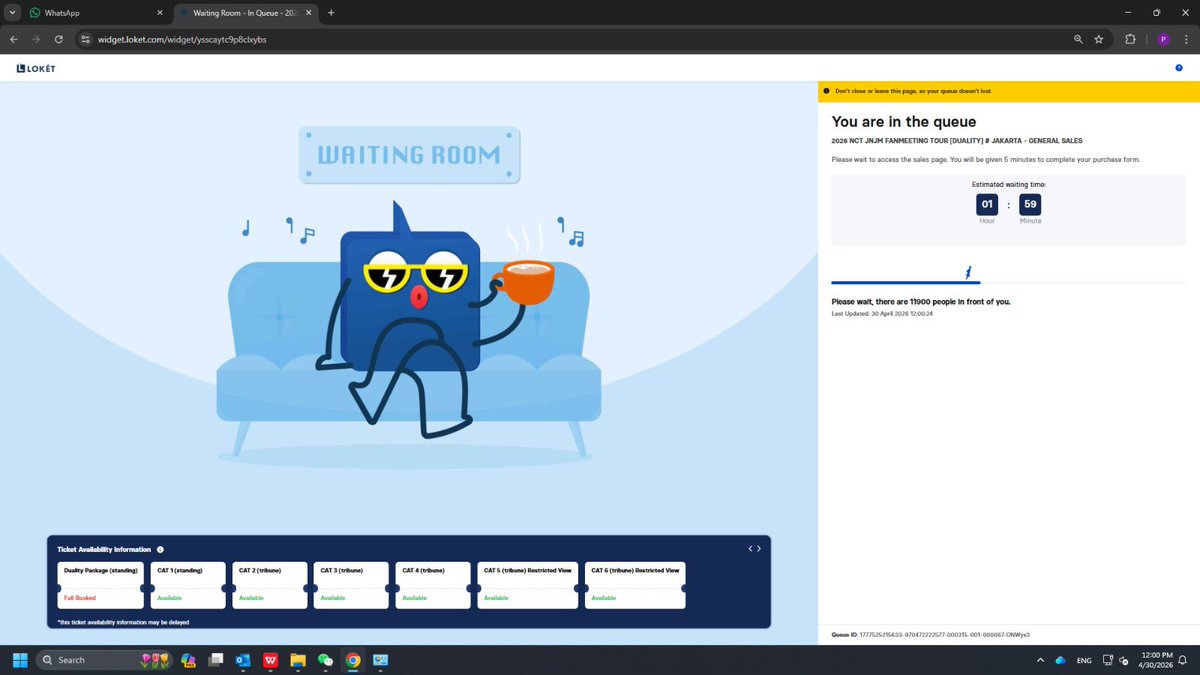1200x675 pixels.
Task: Select the Duality Package (standing) ticket card
Action: pyautogui.click(x=101, y=585)
